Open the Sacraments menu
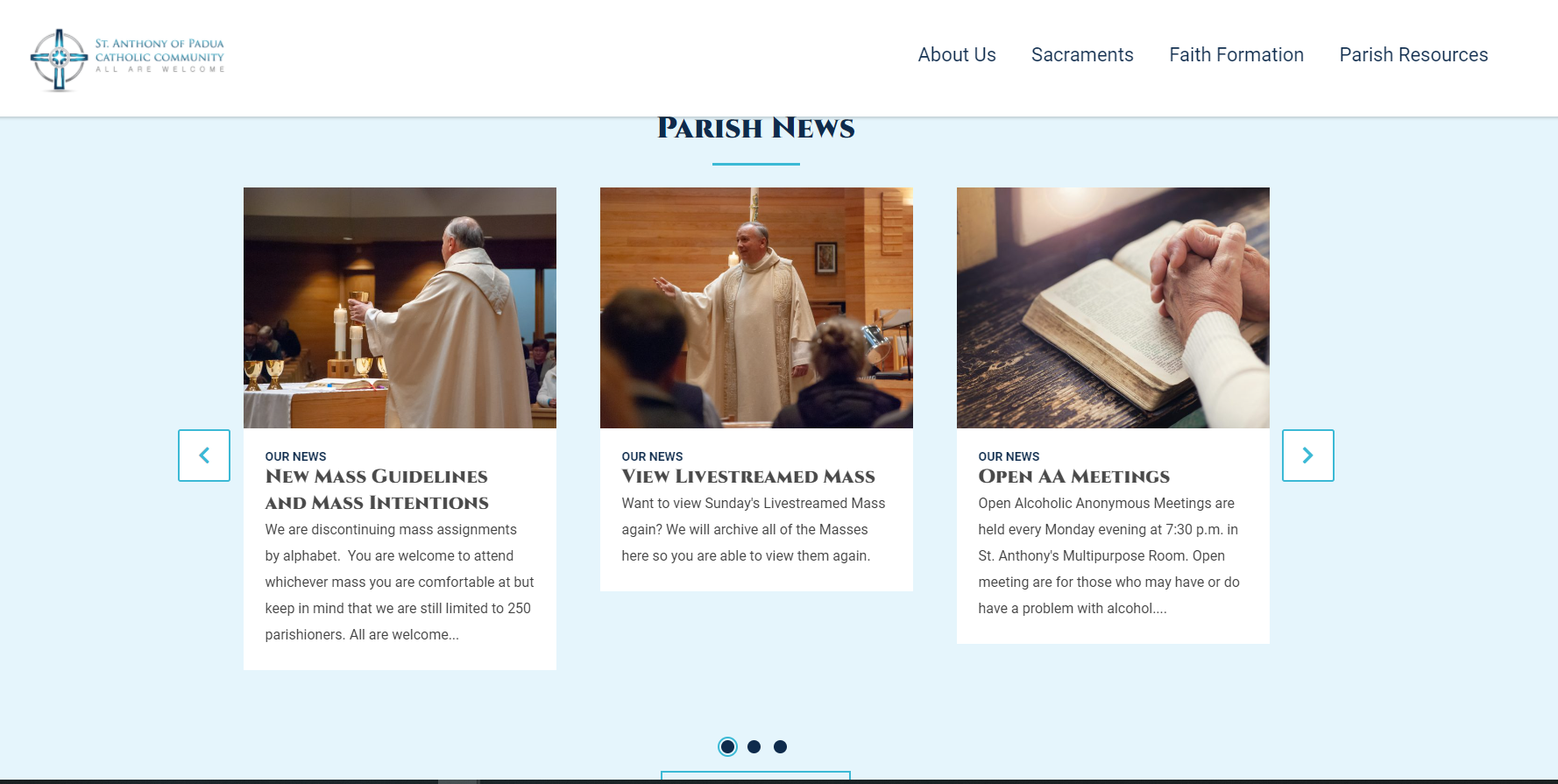Image resolution: width=1558 pixels, height=784 pixels. pos(1082,54)
